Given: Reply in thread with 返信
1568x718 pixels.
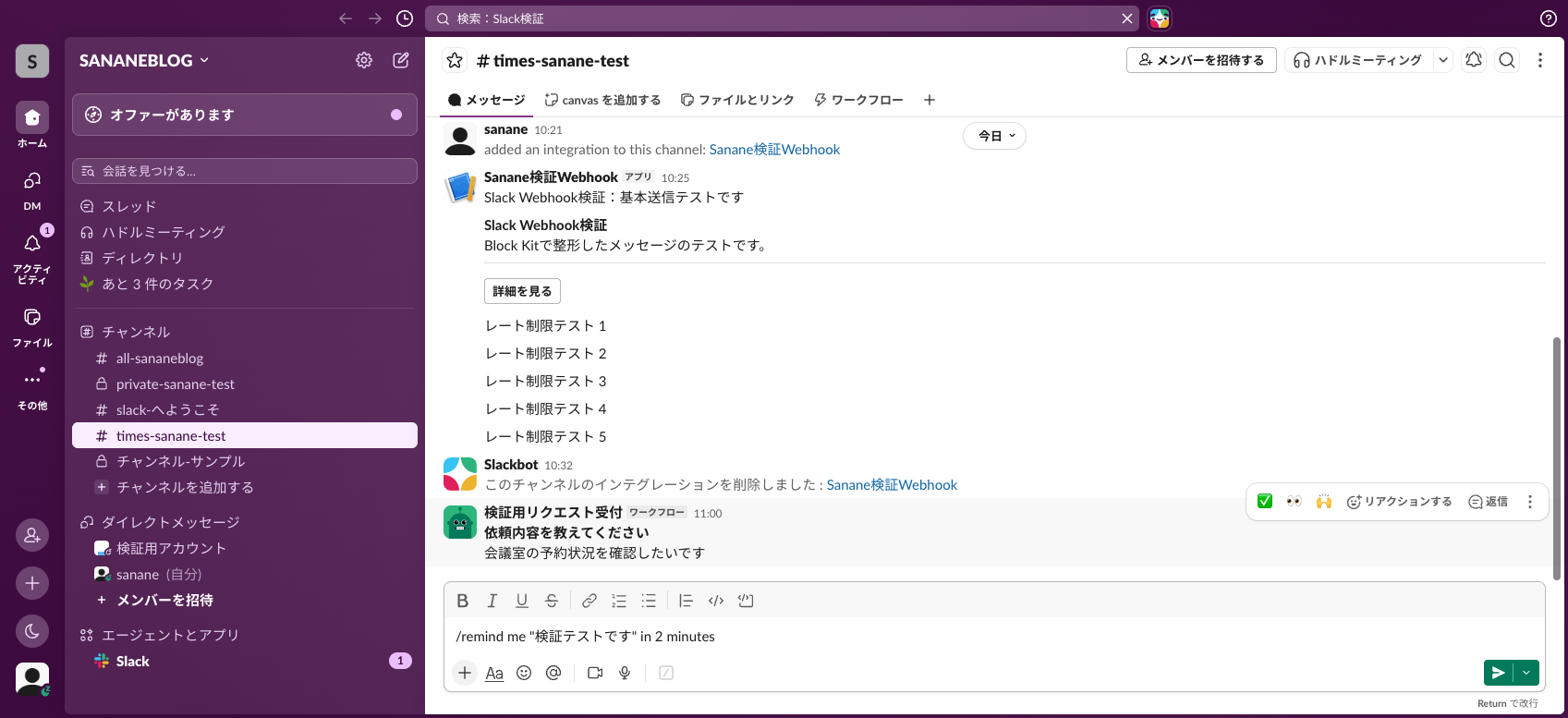Looking at the screenshot, I should point(1488,501).
